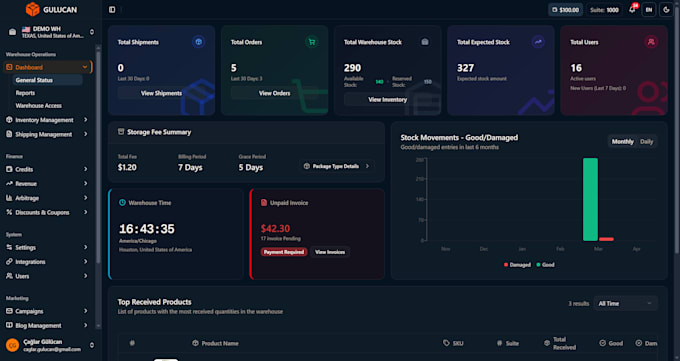Expand the Shipping Management chevron
Image resolution: width=680 pixels, height=361 pixels.
point(85,134)
